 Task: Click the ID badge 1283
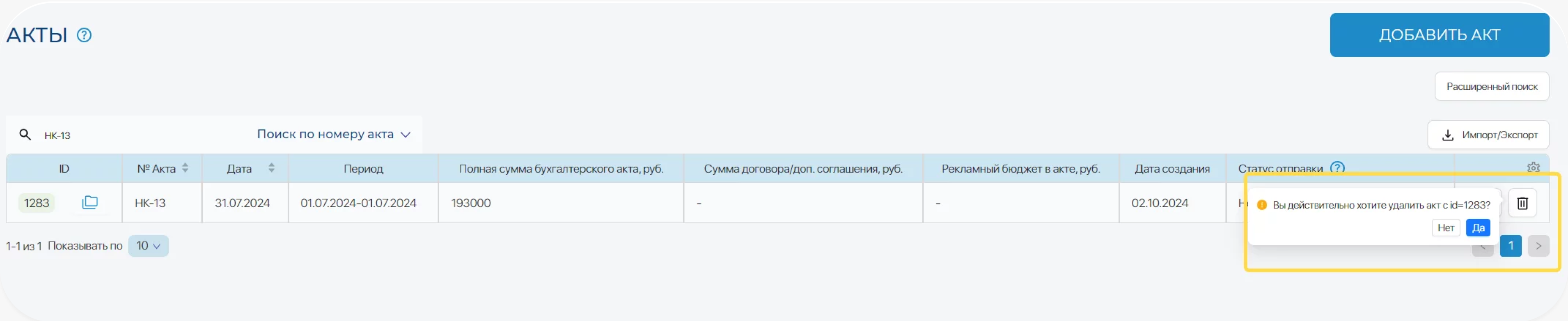[x=37, y=203]
